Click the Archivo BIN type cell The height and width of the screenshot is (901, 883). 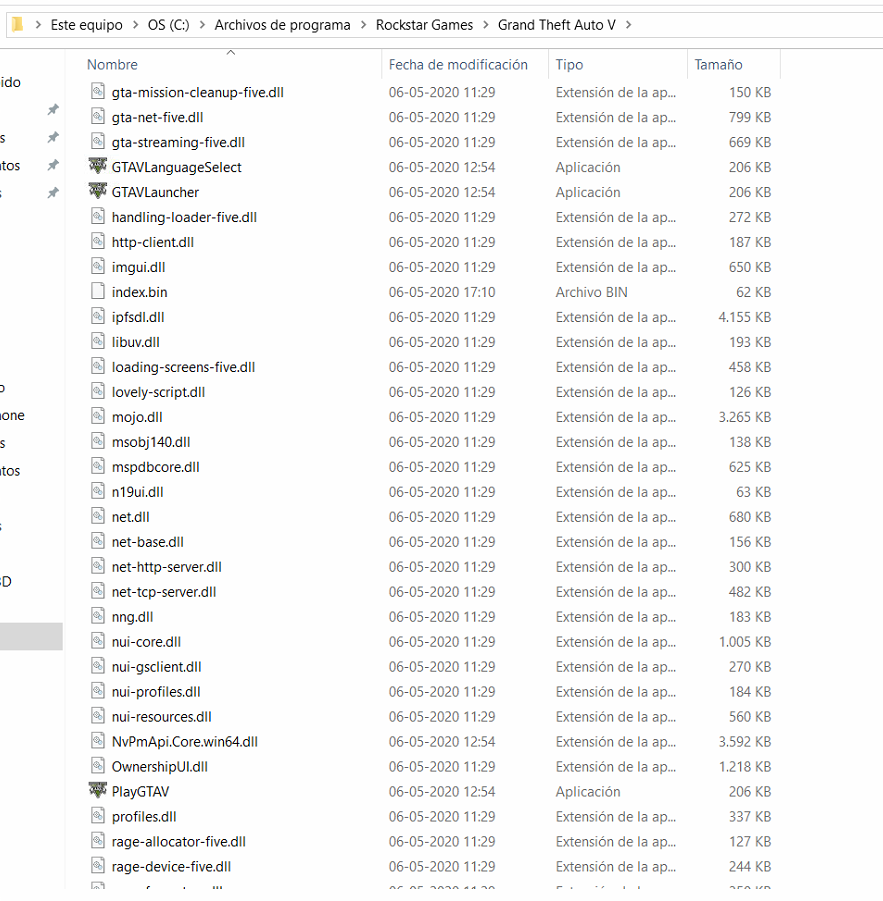pyautogui.click(x=591, y=292)
